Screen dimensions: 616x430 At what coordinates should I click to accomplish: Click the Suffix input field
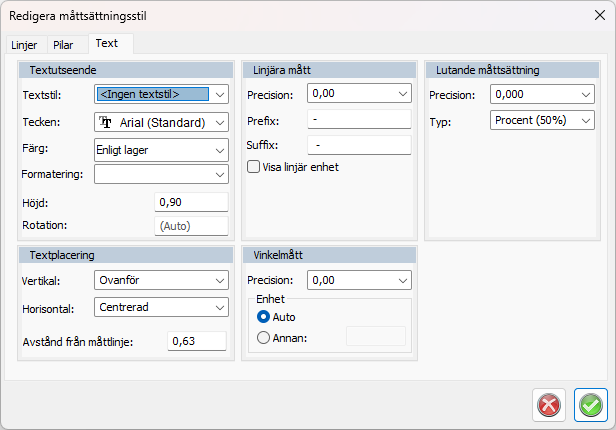[x=359, y=145]
